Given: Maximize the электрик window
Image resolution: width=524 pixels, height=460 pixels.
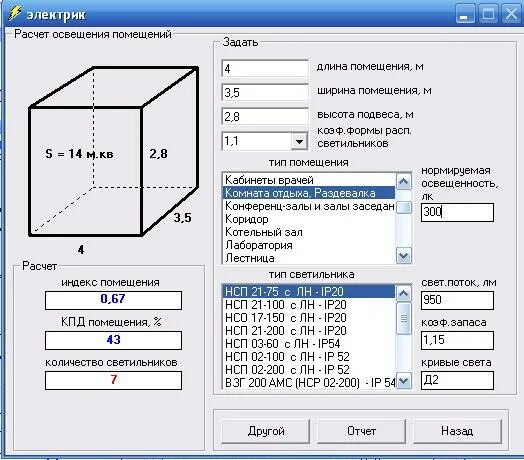Looking at the screenshot, I should coord(488,14).
